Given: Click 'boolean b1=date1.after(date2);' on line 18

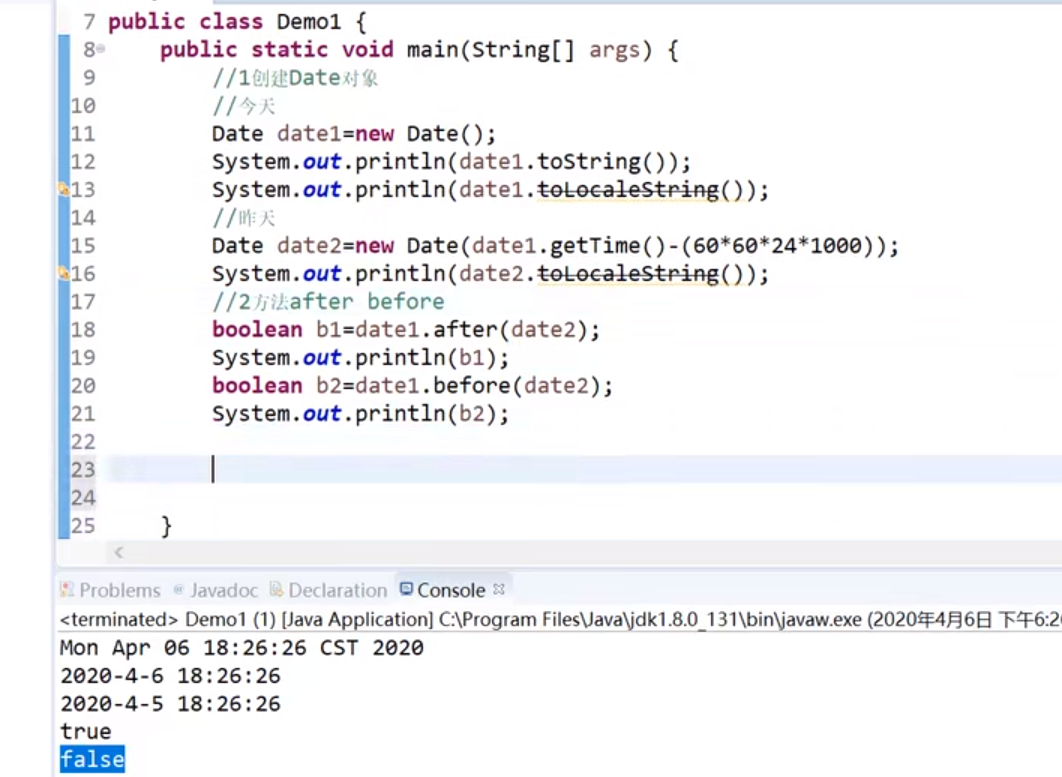Looking at the screenshot, I should [406, 329].
